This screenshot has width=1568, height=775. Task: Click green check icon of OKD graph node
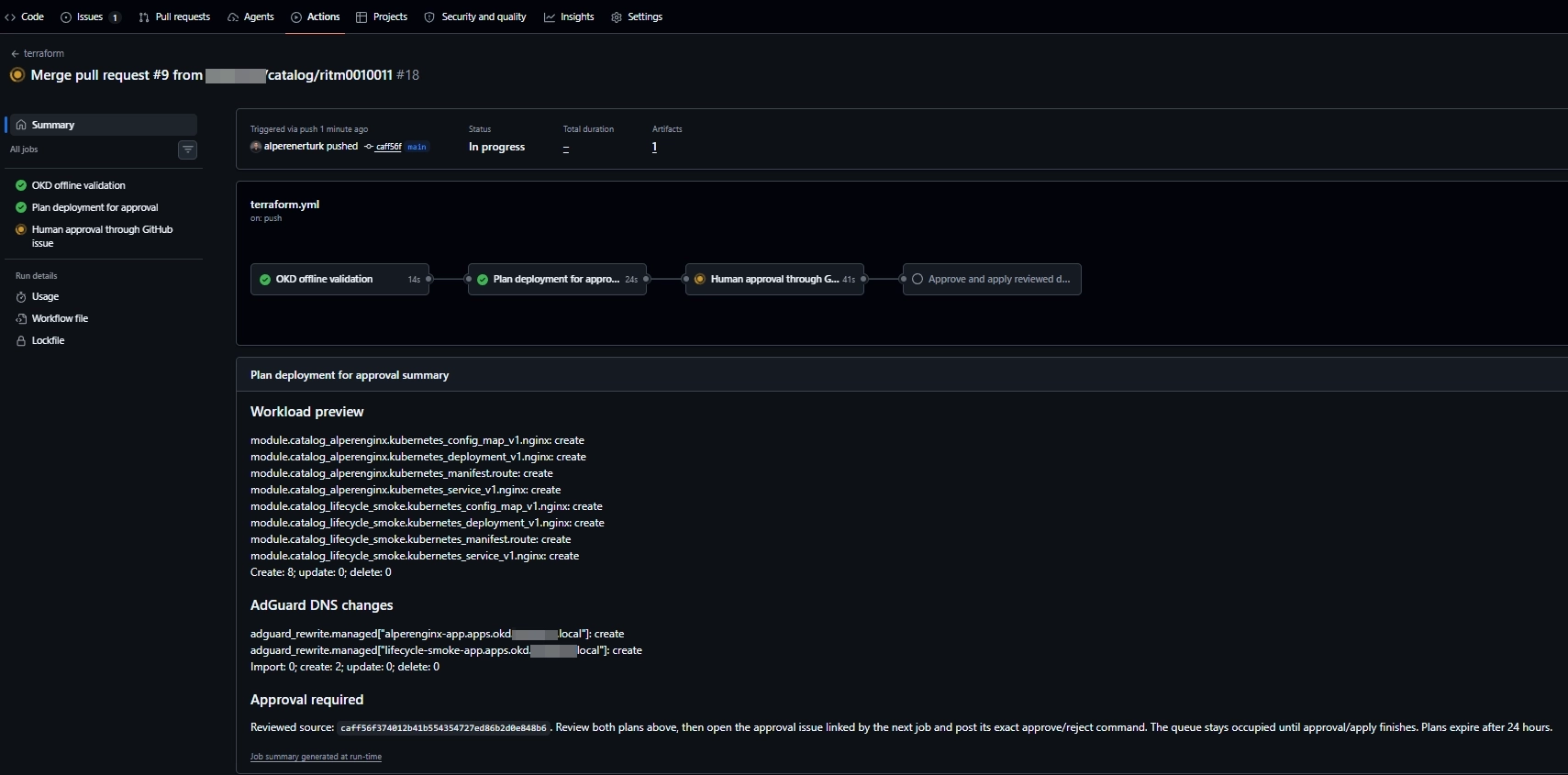coord(265,279)
